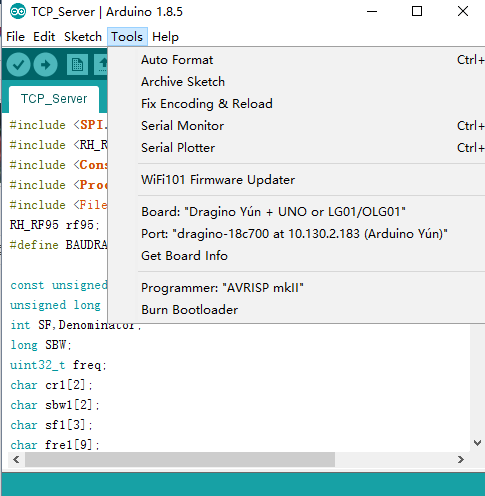Viewport: 485px width, 496px height.
Task: Click the '#define BAUDRA' code line
Action: tap(58, 245)
